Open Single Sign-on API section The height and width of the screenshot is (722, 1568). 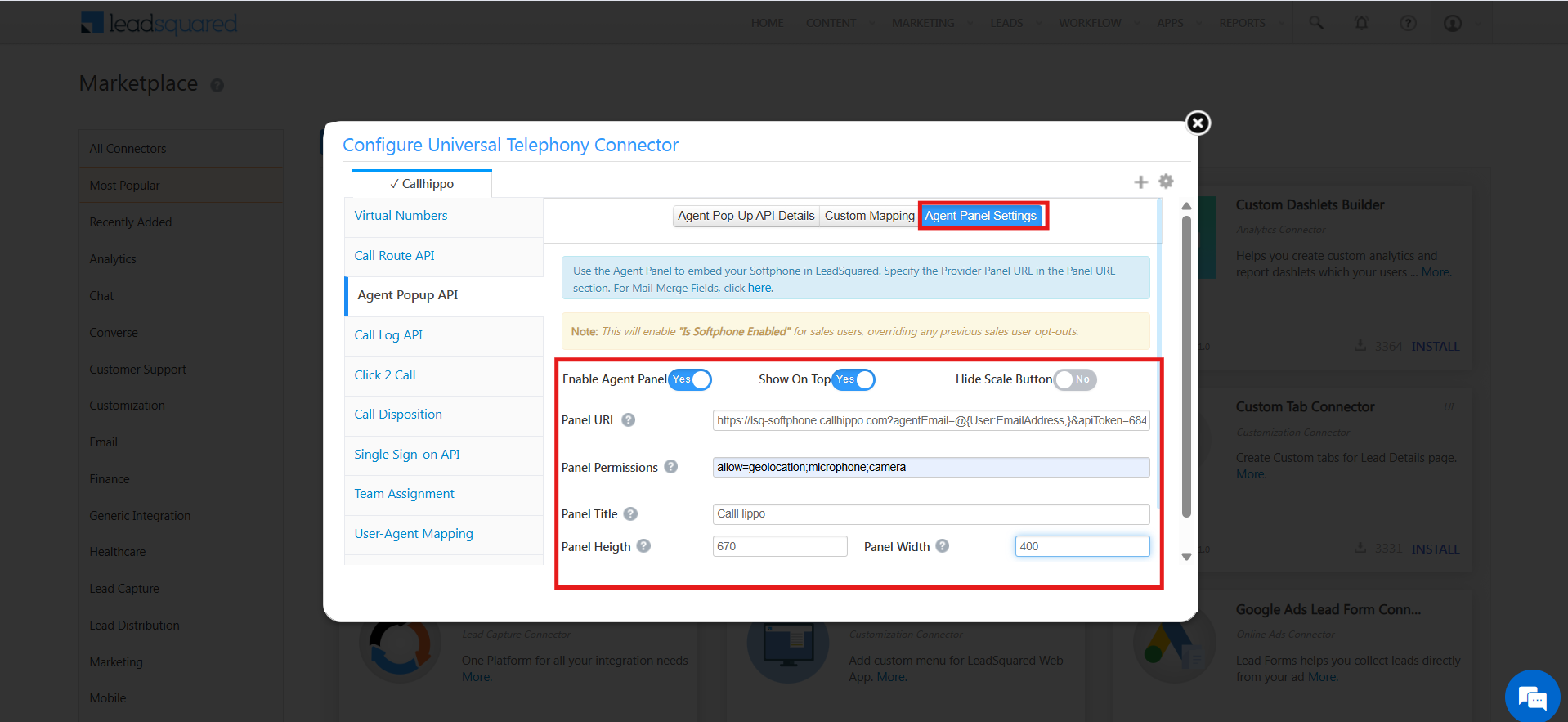pos(444,455)
